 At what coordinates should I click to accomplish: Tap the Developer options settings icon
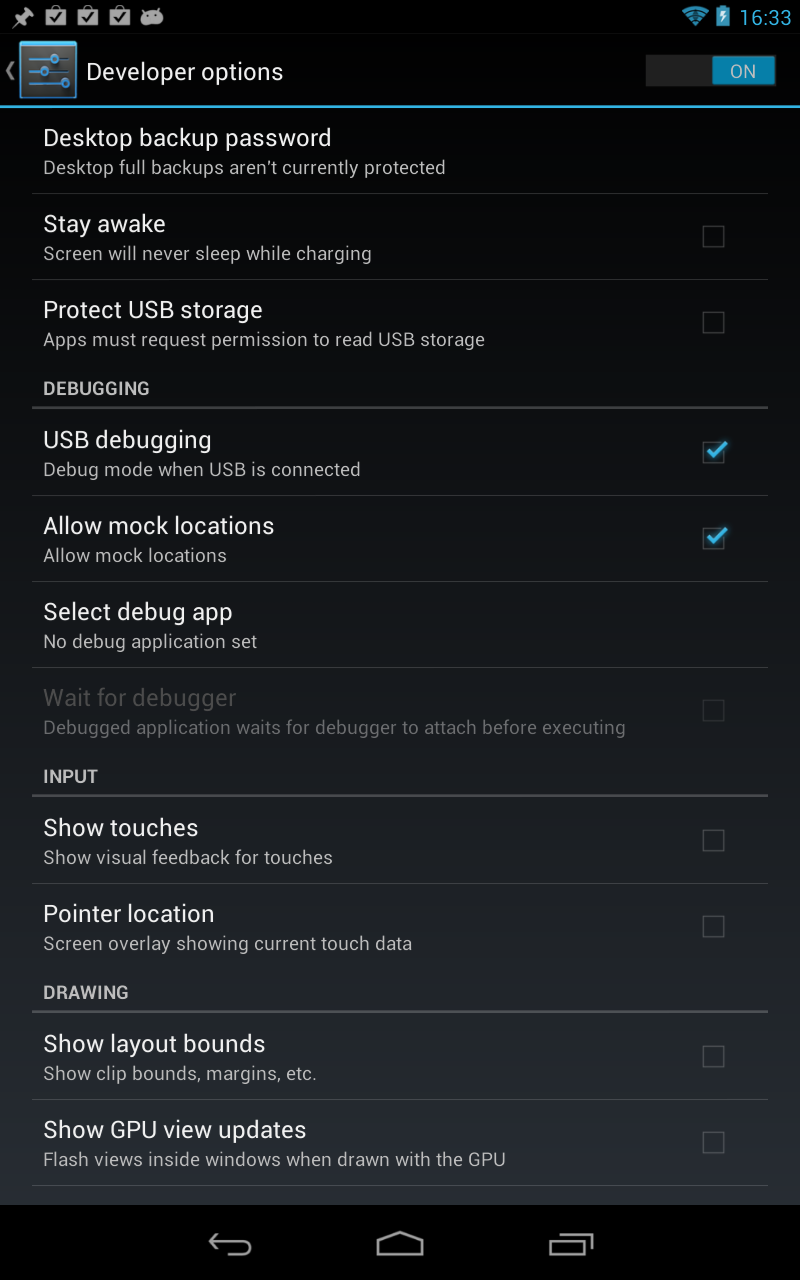click(47, 71)
